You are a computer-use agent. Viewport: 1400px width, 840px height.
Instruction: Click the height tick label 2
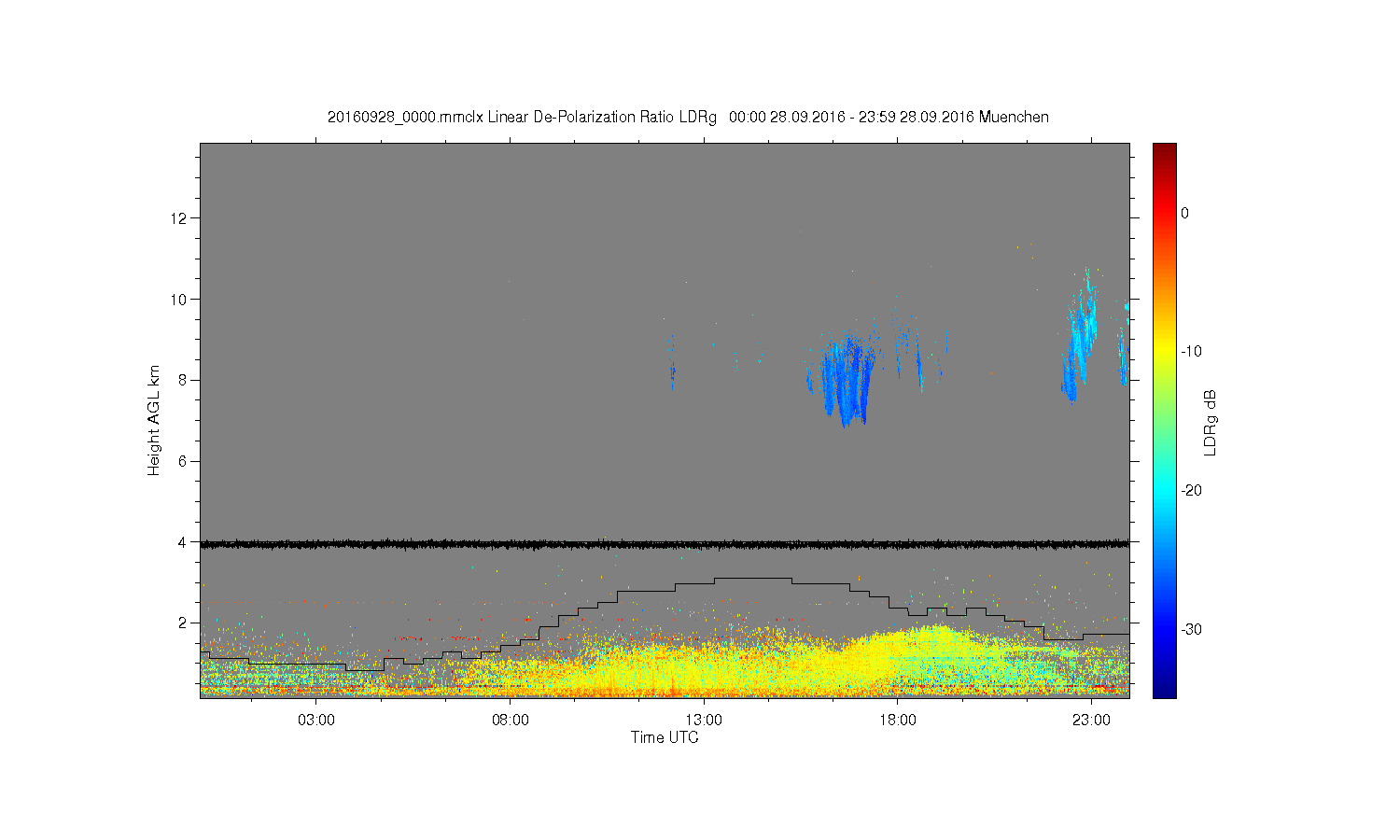184,623
